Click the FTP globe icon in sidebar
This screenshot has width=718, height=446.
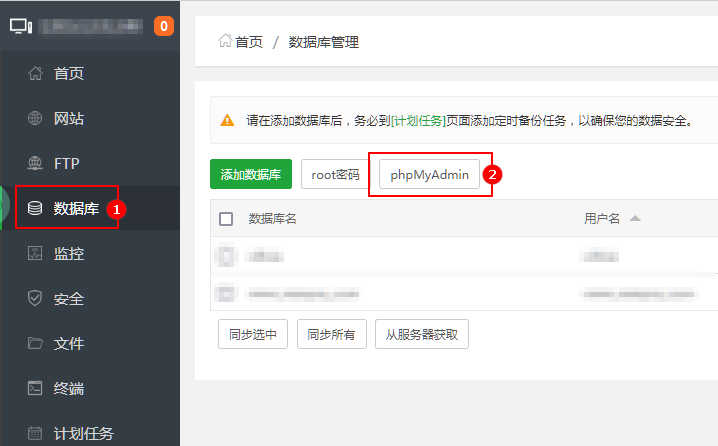point(35,163)
